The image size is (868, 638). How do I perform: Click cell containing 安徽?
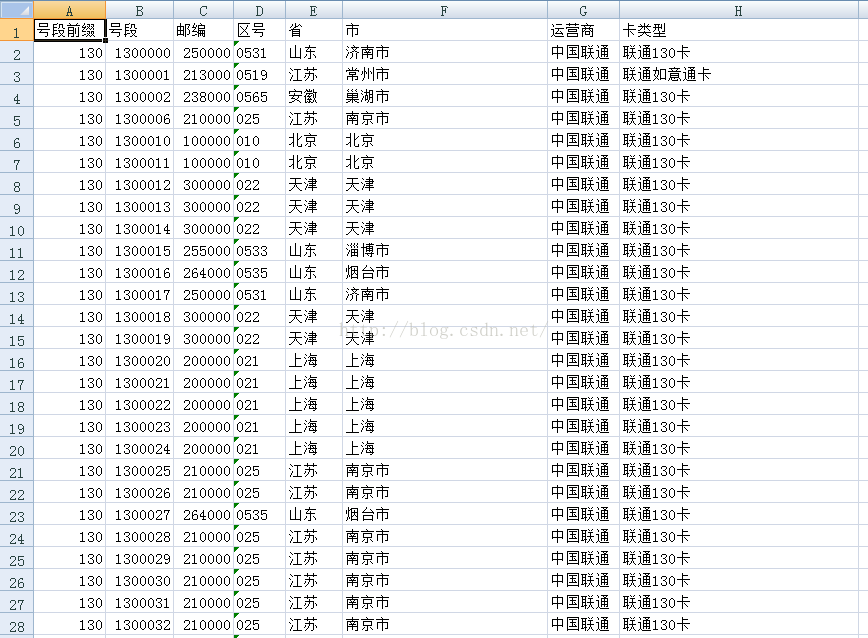[x=314, y=97]
